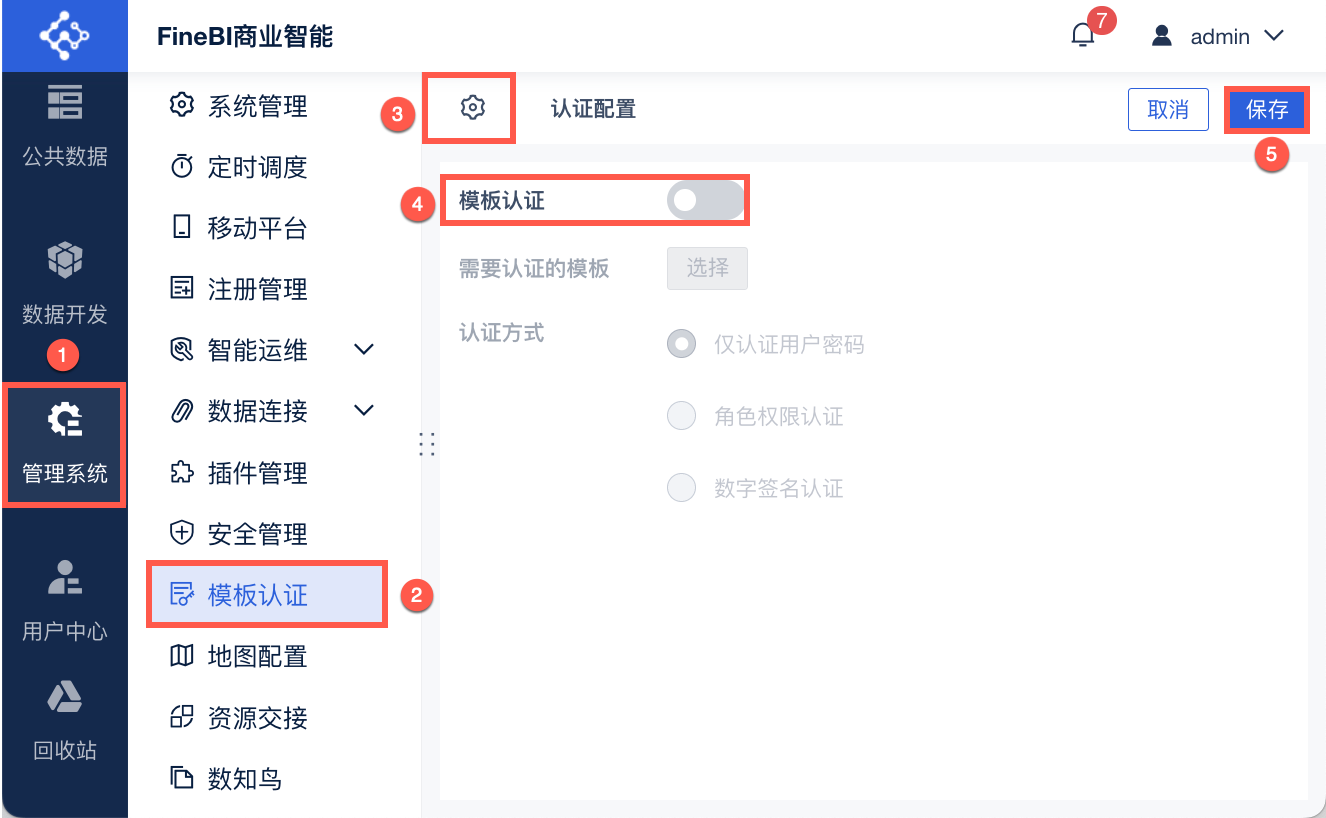Open the notification bell
The width and height of the screenshot is (1326, 818).
click(x=1083, y=37)
